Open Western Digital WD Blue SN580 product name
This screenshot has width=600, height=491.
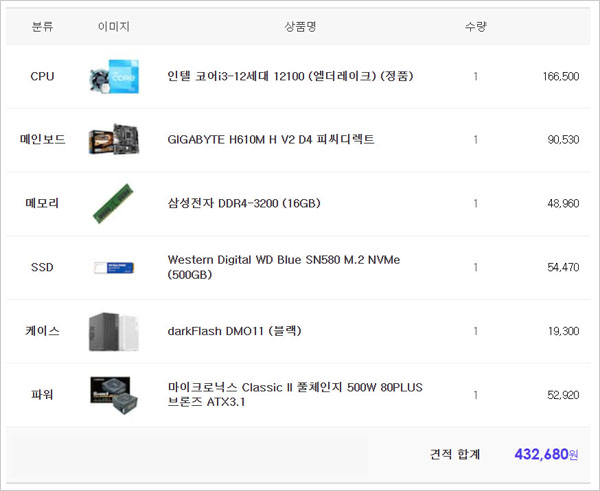(284, 260)
